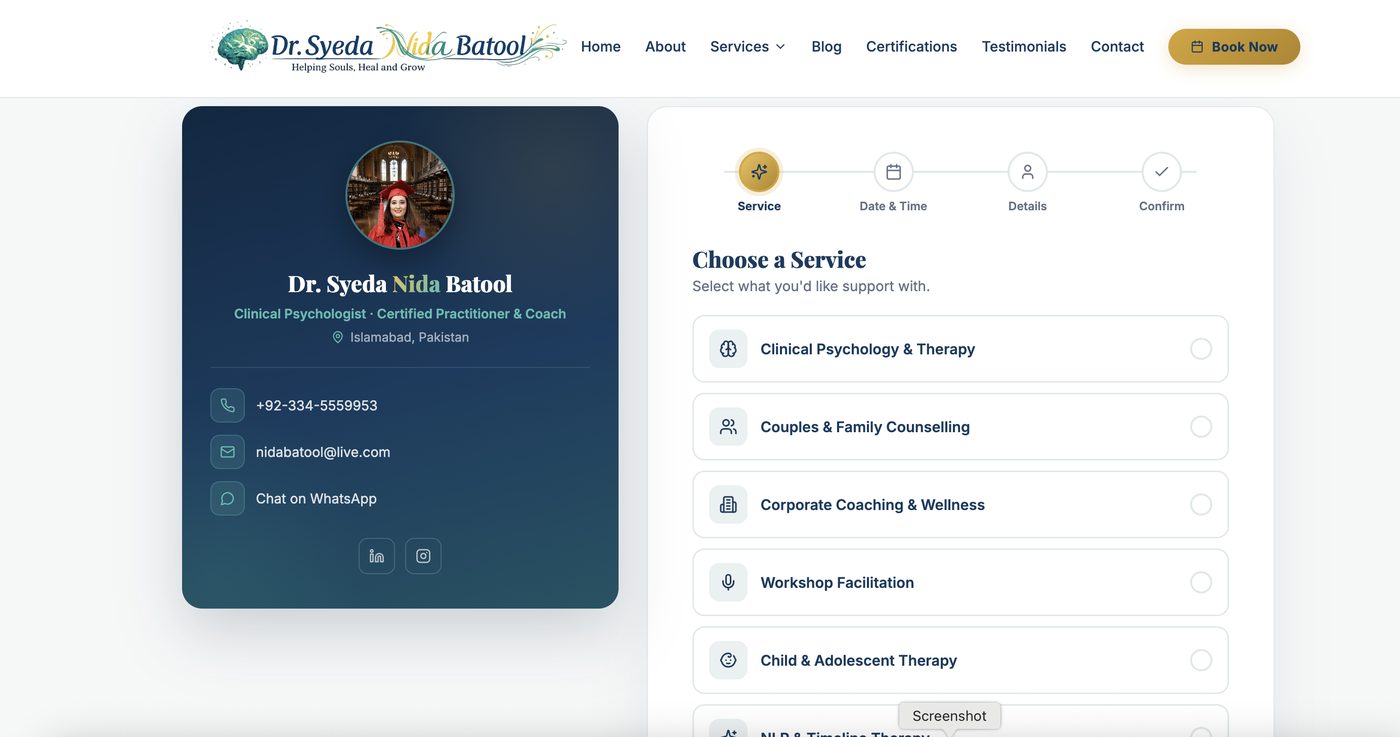Email nidabatool@live.com link
Image resolution: width=1400 pixels, height=737 pixels.
tap(323, 452)
